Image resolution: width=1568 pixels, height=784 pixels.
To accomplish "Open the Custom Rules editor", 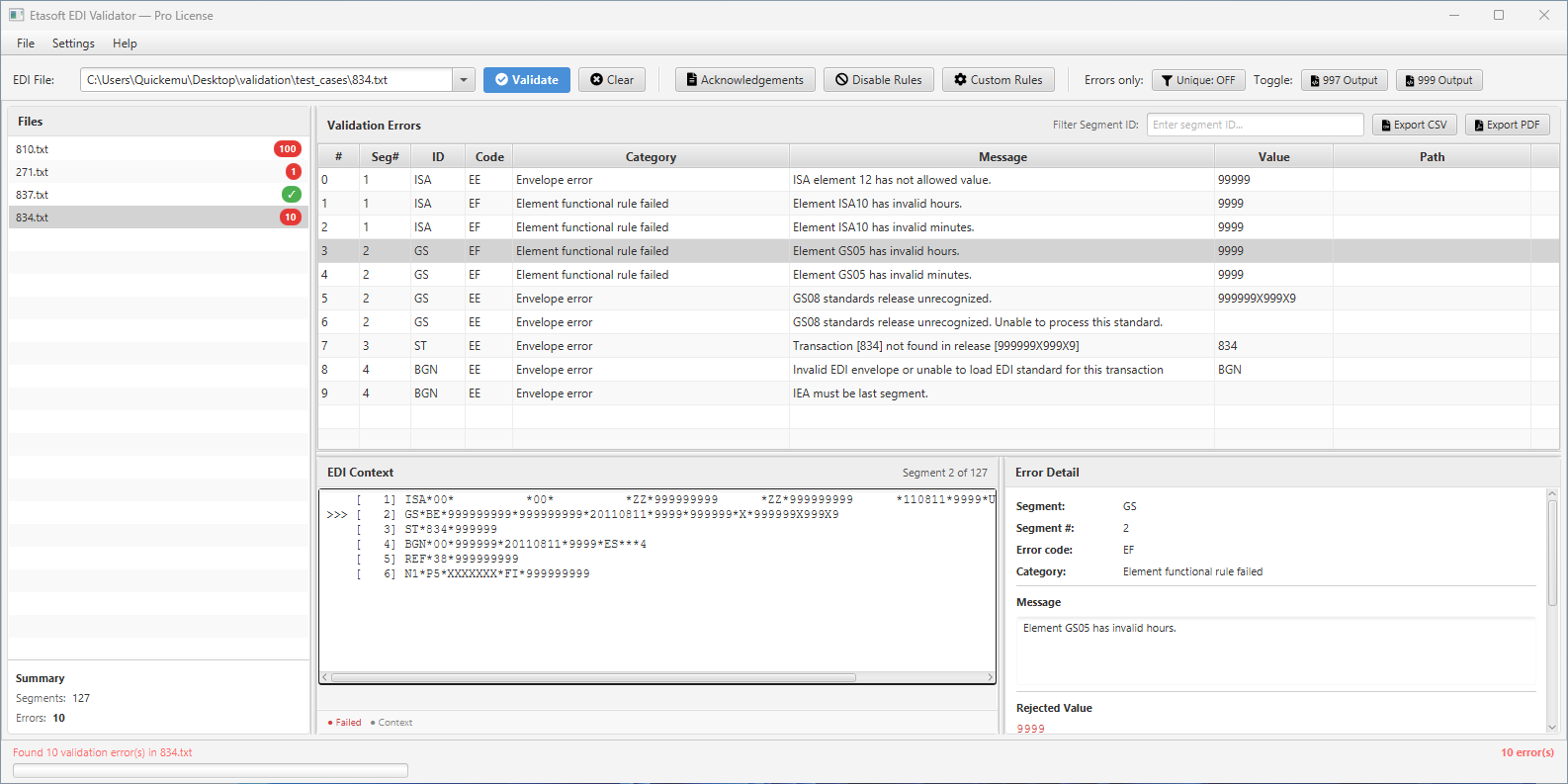I will [999, 80].
